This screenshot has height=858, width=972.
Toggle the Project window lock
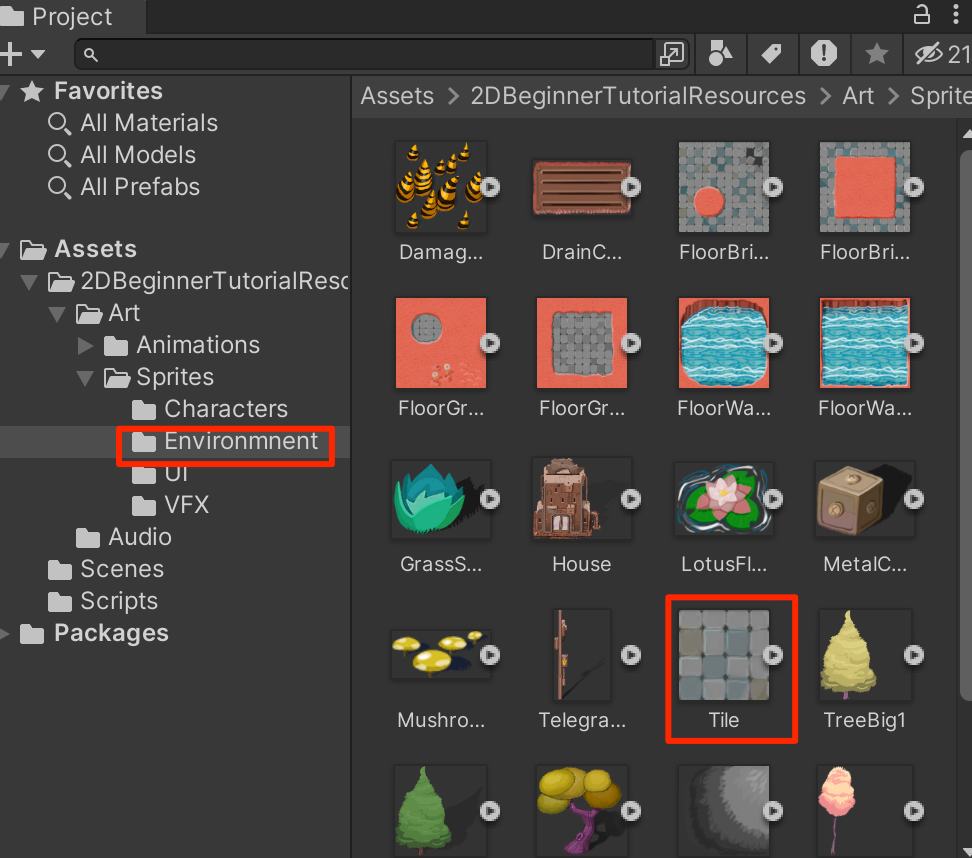[x=922, y=14]
